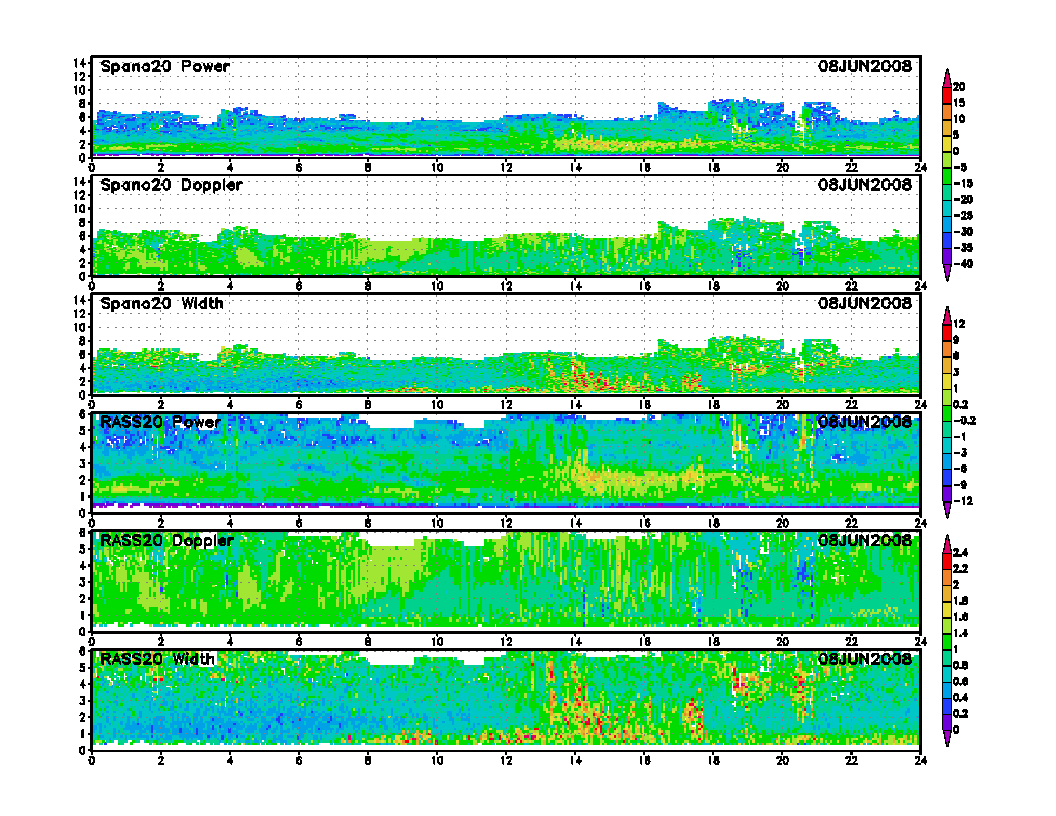Select the 'Spano20 Power' panel title

pos(165,67)
